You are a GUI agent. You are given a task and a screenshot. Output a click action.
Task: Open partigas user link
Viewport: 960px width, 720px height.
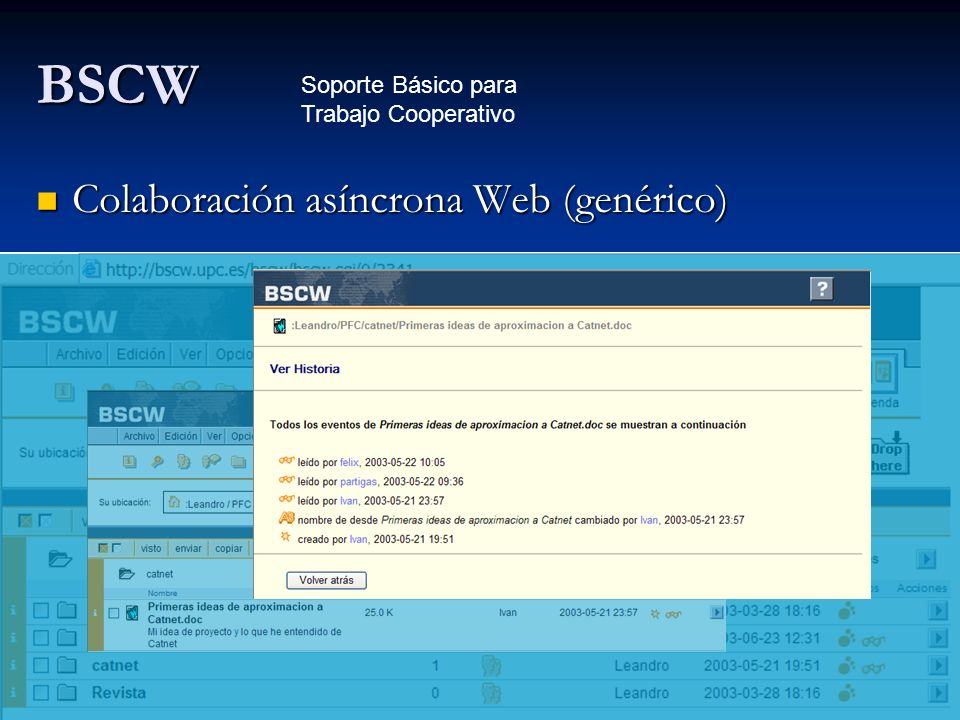point(358,481)
